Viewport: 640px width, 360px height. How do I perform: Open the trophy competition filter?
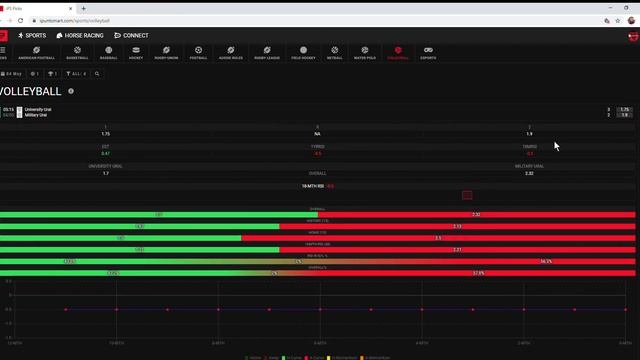53,74
